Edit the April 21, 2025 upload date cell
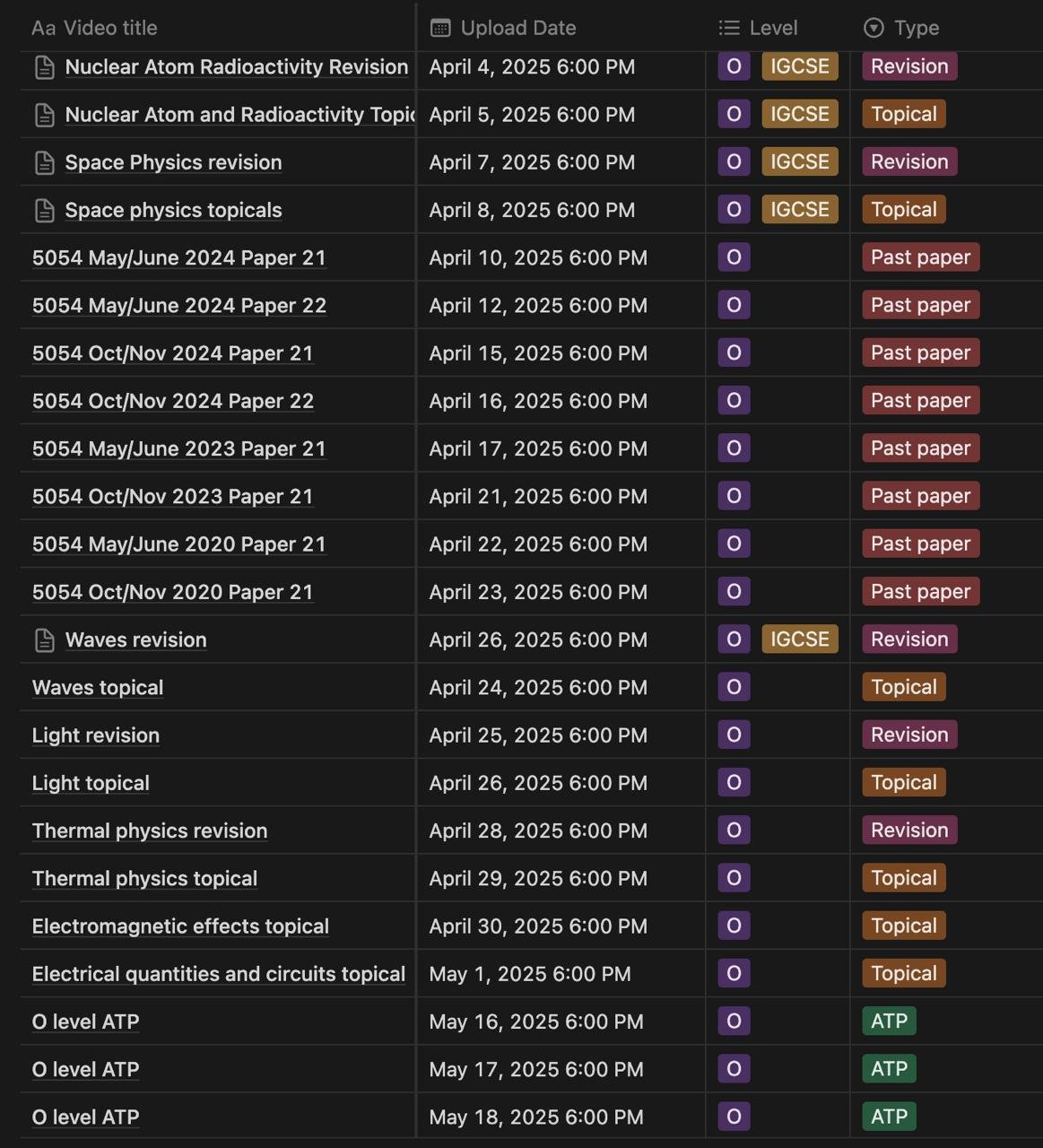 click(561, 497)
